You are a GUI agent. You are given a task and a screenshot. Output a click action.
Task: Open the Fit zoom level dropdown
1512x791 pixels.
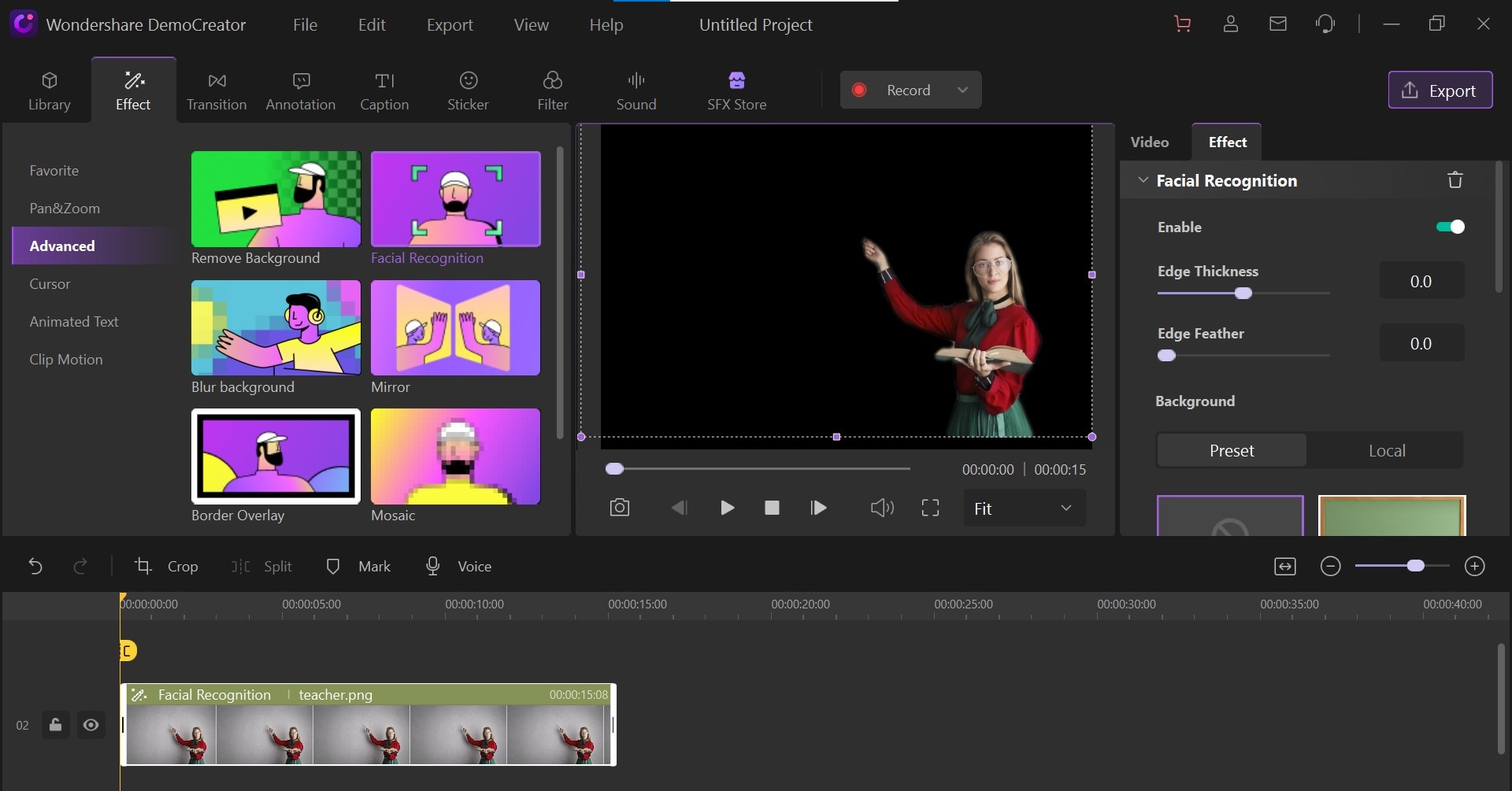[1025, 508]
